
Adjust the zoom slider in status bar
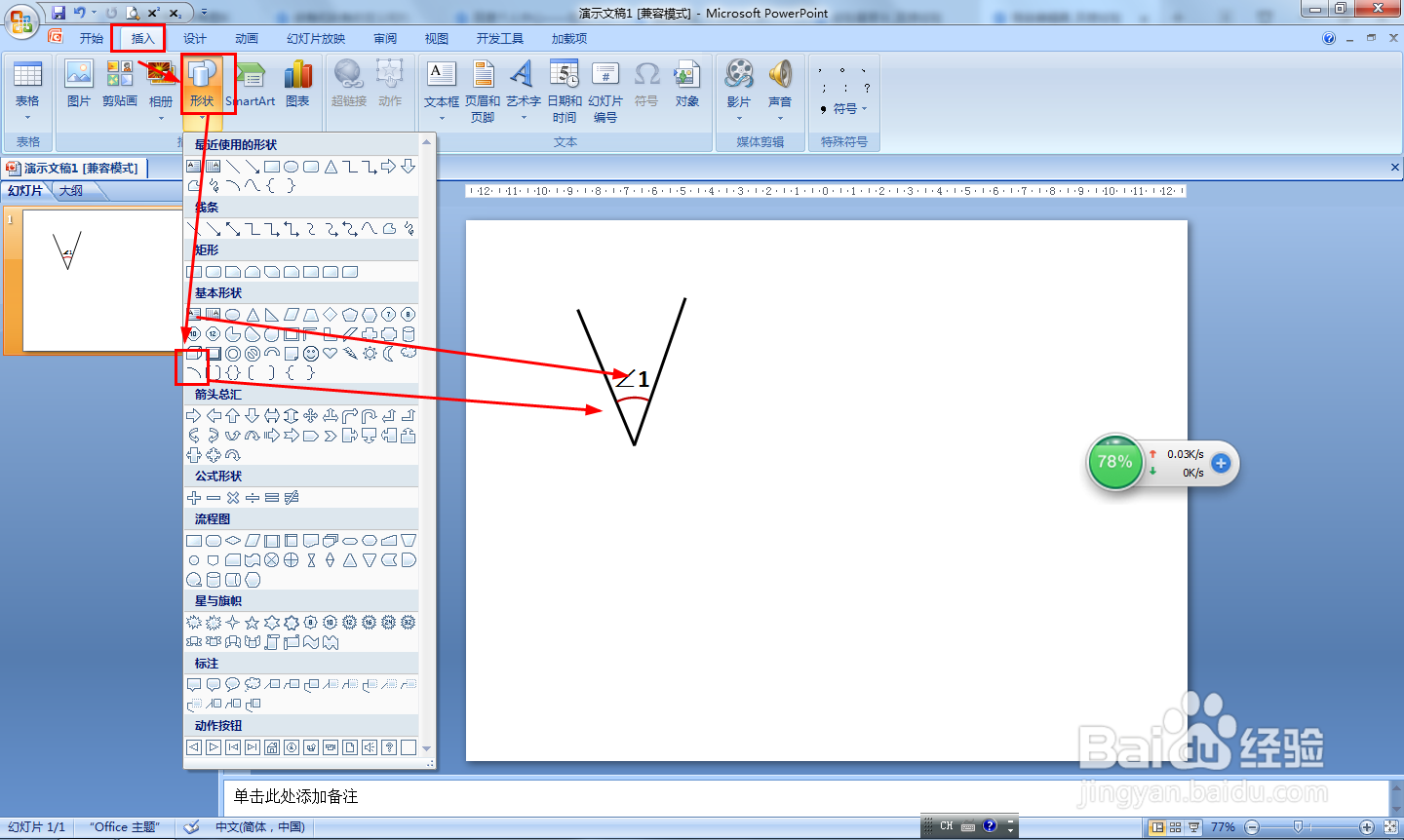click(x=1298, y=826)
